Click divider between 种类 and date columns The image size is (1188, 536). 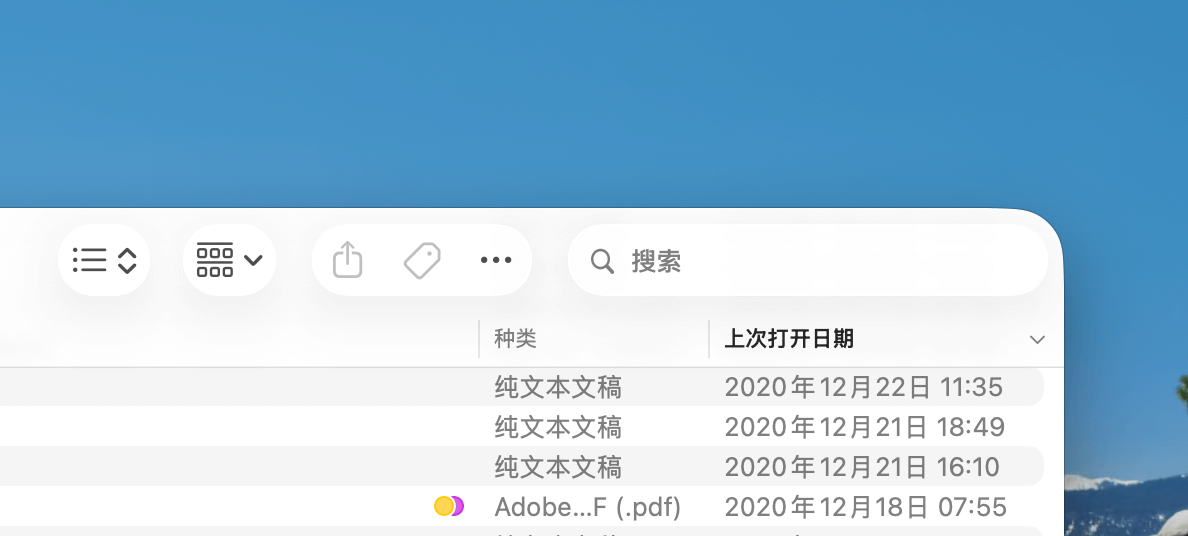point(709,339)
